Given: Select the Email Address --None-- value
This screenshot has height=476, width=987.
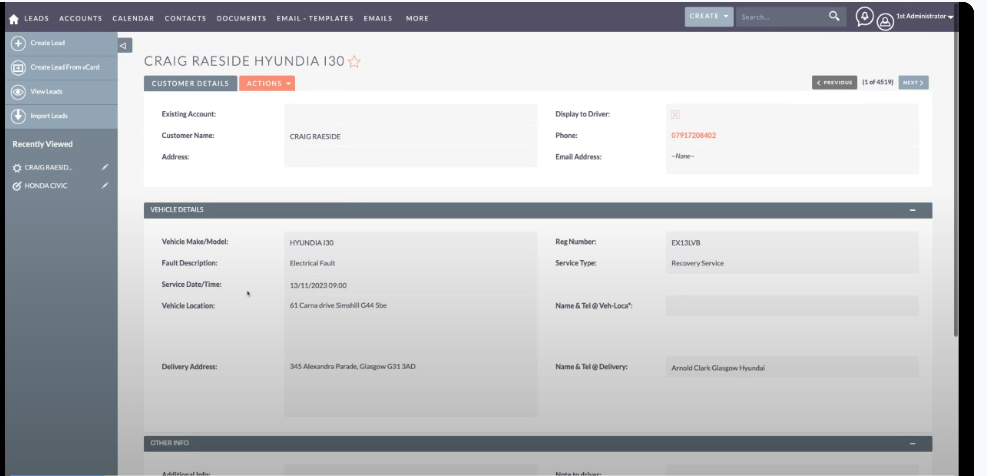Looking at the screenshot, I should click(x=682, y=156).
